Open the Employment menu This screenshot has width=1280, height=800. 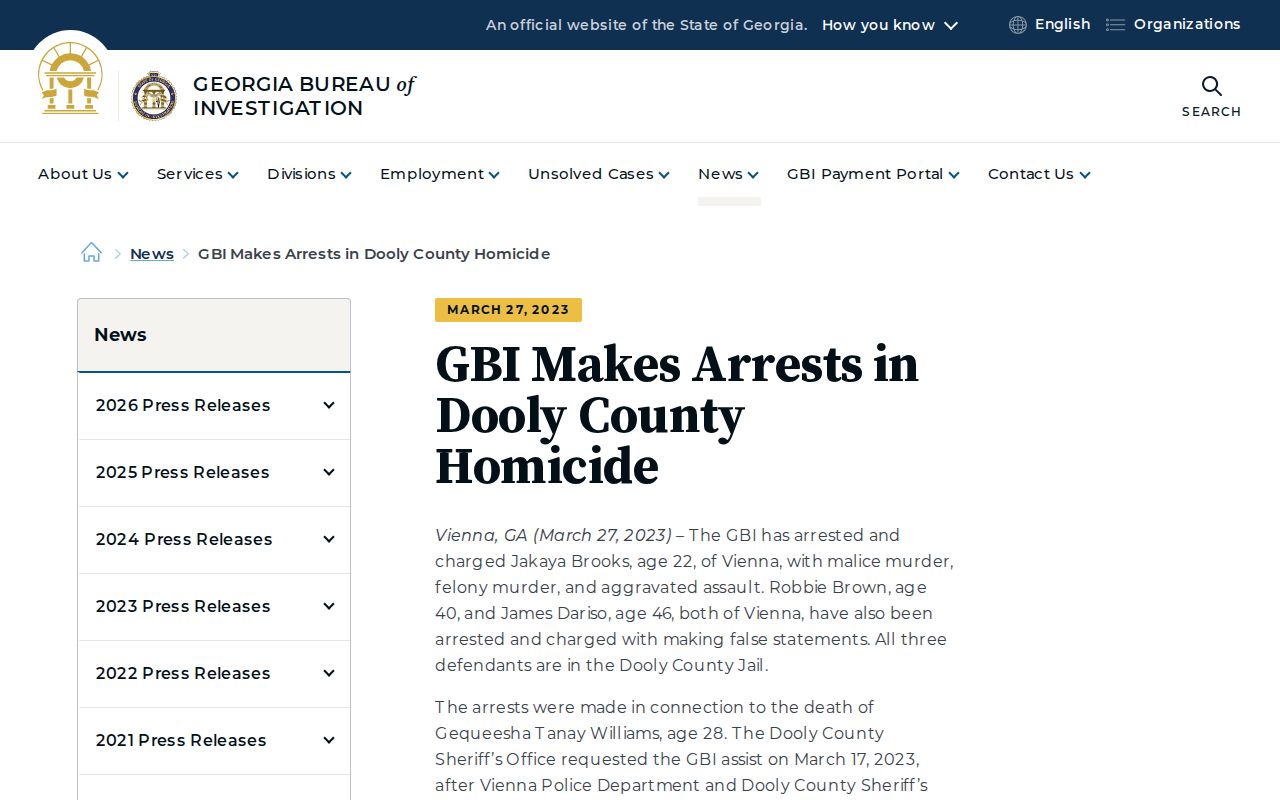pyautogui.click(x=440, y=174)
